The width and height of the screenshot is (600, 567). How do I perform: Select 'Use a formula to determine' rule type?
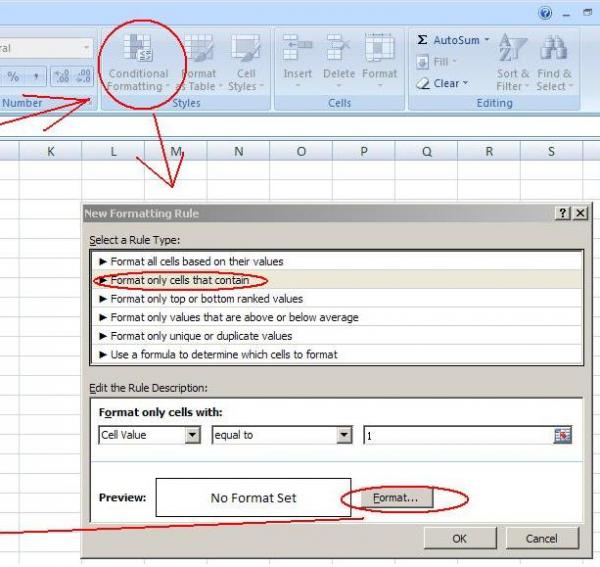pyautogui.click(x=224, y=354)
